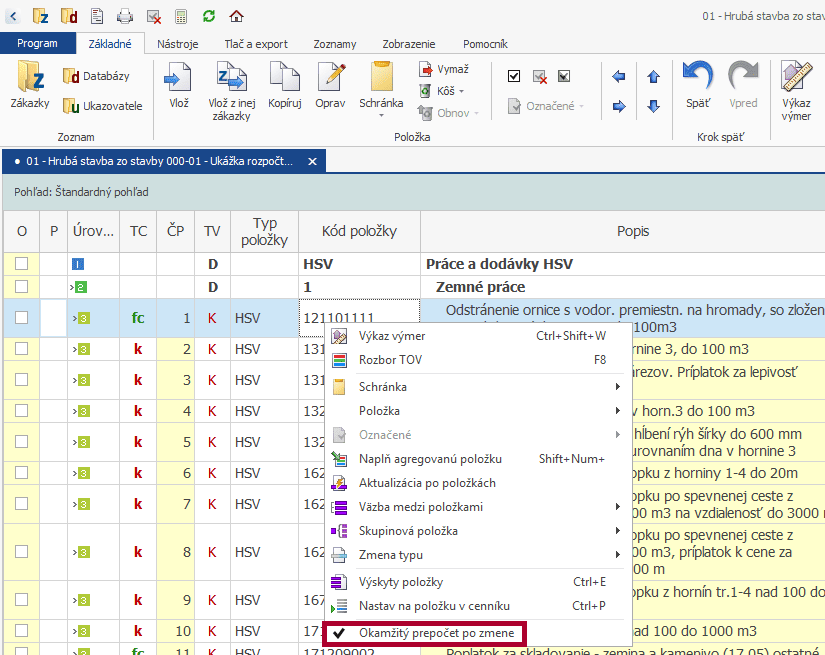Expand the Schránka dropdown in ribbon
Viewport: 825px width, 655px height.
(381, 115)
